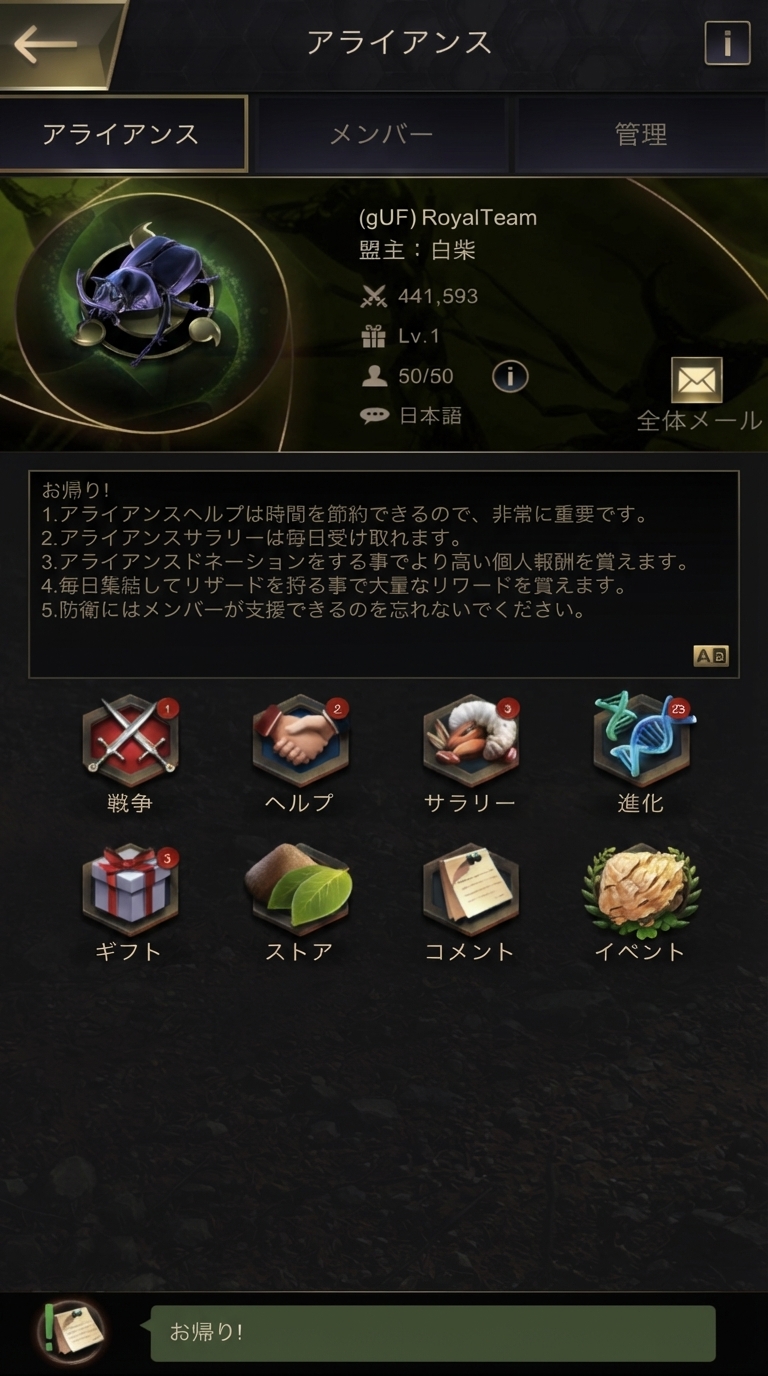Switch to the メンバー tab

pos(381,135)
